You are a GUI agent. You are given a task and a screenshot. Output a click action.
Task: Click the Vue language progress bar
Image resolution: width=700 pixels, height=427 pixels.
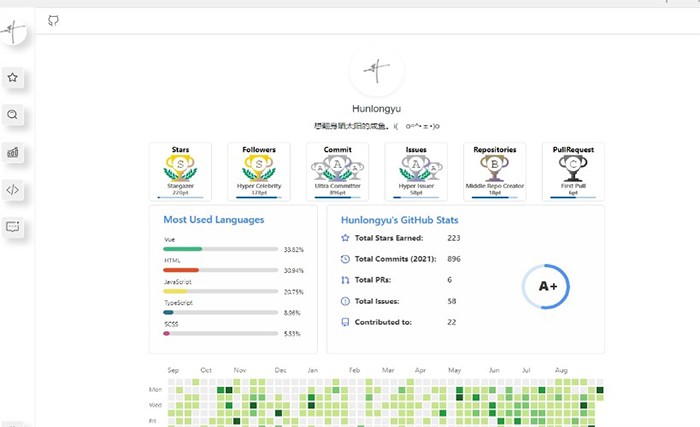tap(221, 249)
